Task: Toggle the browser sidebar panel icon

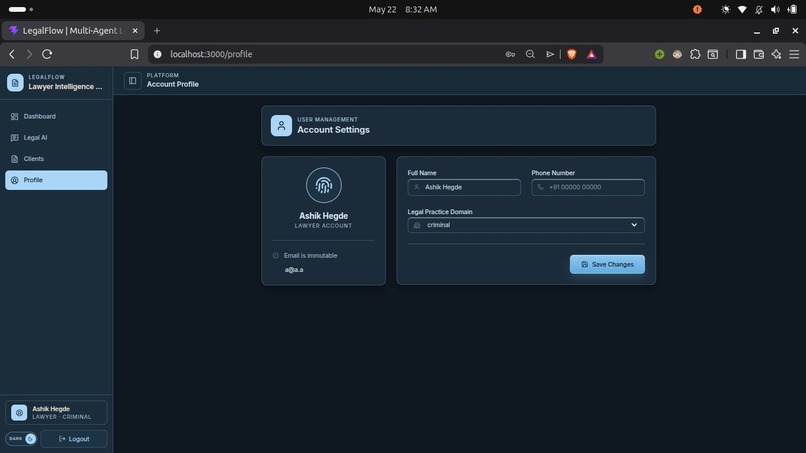Action: click(741, 54)
